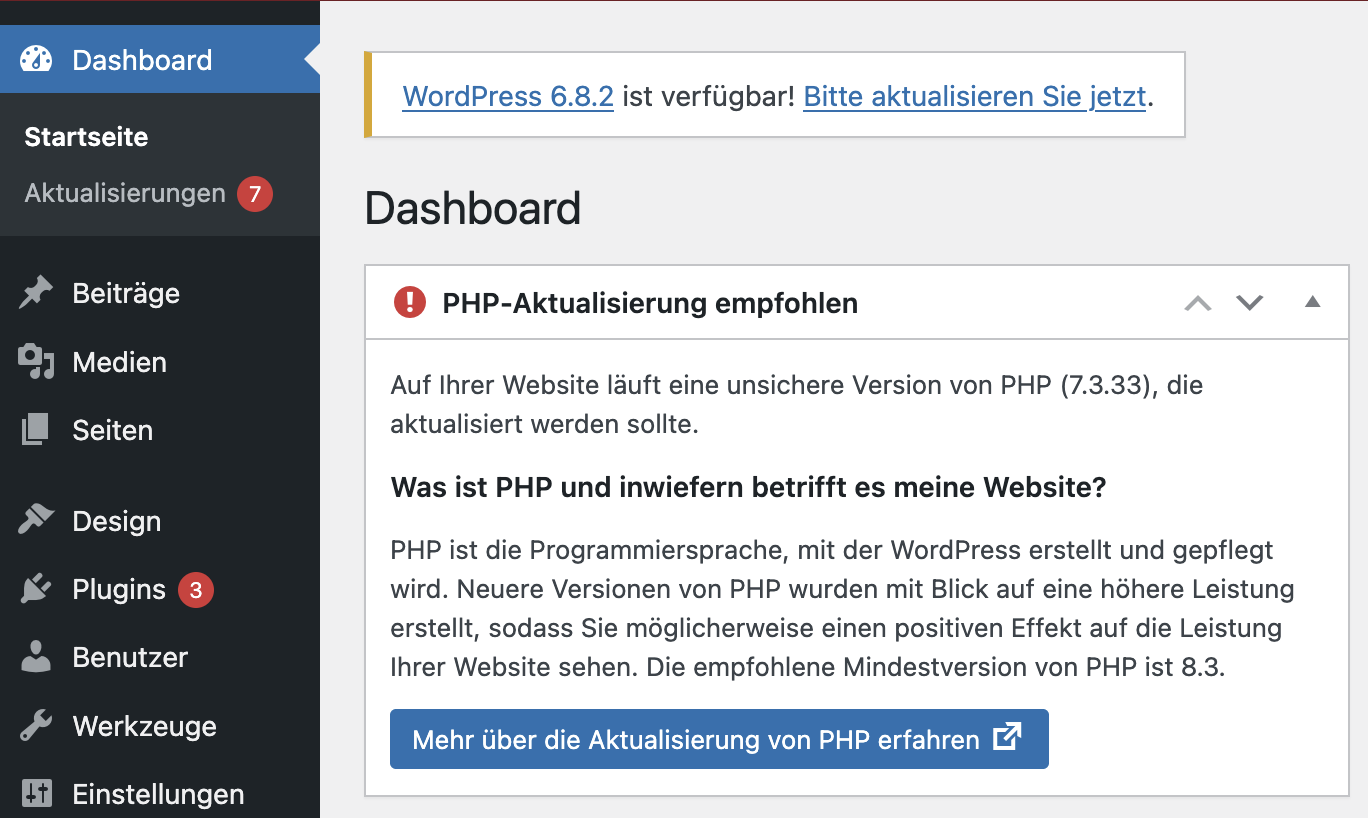Move the PHP panel up with chevron
The width and height of the screenshot is (1368, 818).
1198,302
